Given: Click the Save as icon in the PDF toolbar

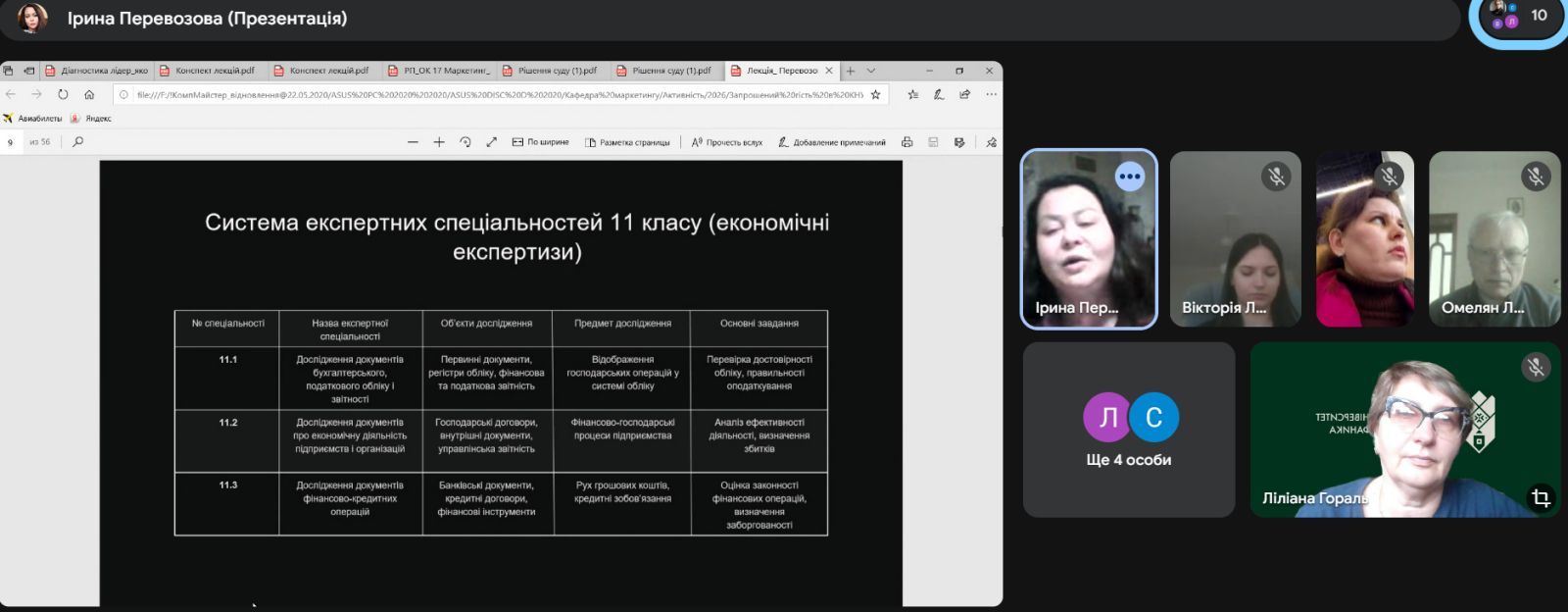Looking at the screenshot, I should click(x=959, y=142).
